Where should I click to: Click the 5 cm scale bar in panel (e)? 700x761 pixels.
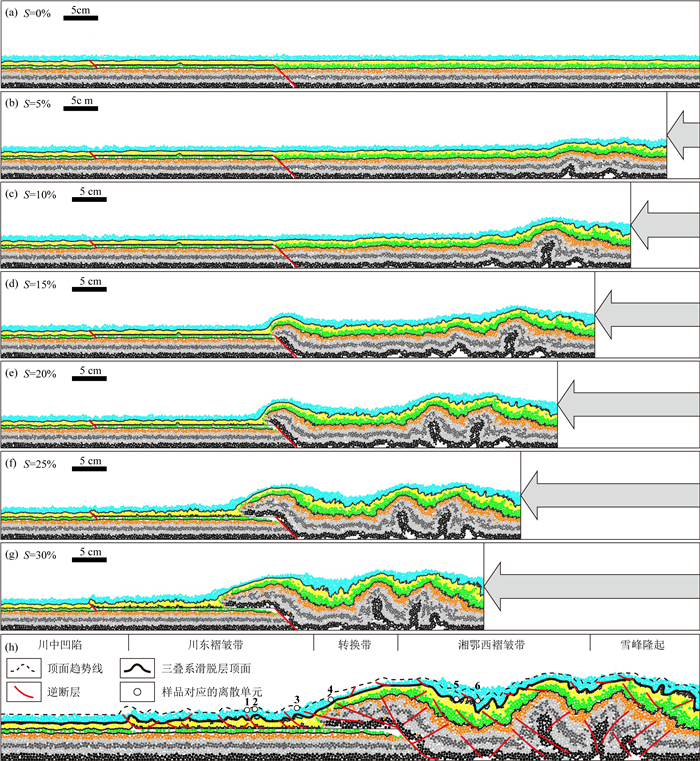point(91,382)
